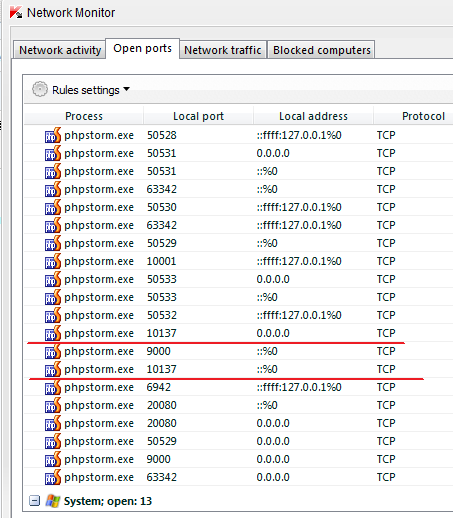
Task: Select the local port value 50532
Action: pos(162,315)
